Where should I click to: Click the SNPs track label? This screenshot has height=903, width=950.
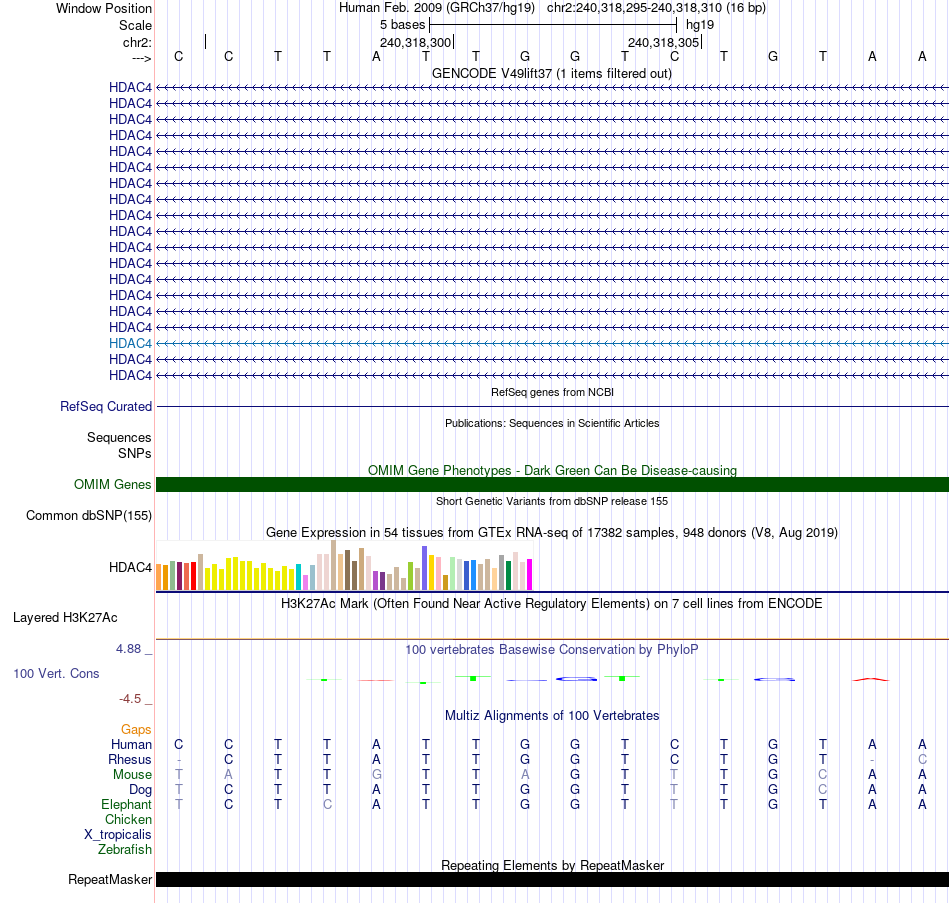135,453
